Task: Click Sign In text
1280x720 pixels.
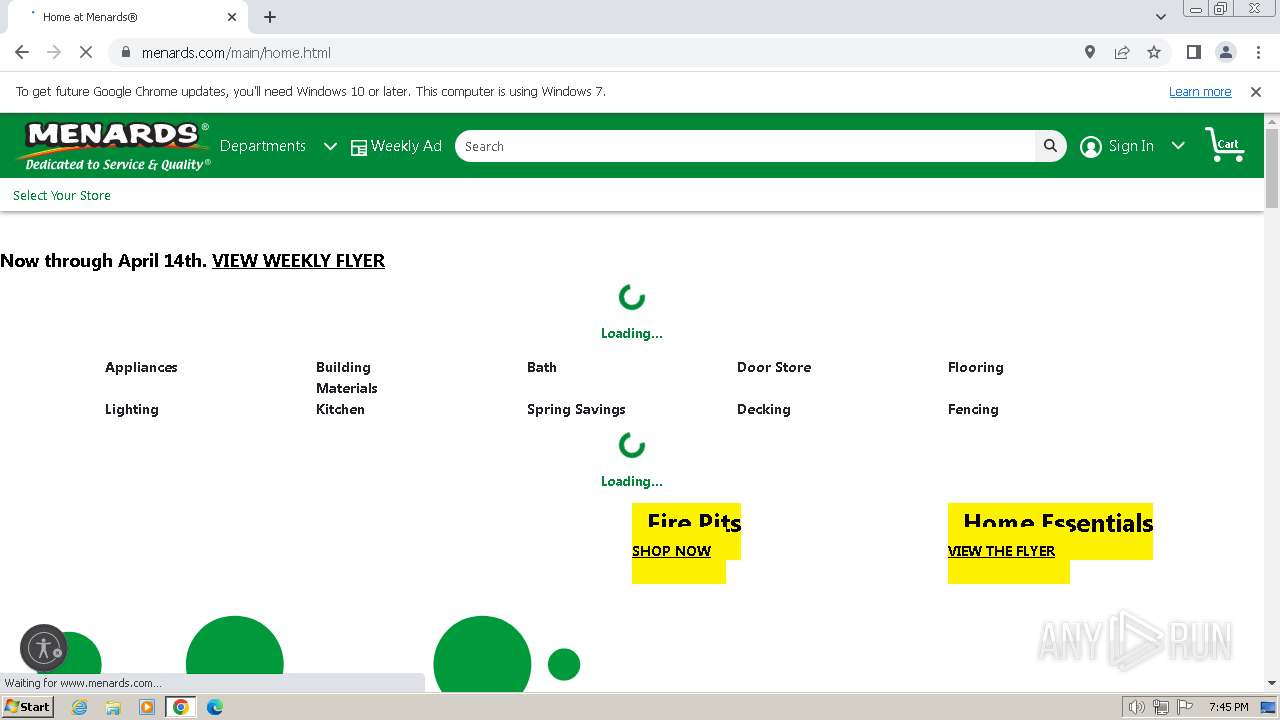Action: point(1131,146)
